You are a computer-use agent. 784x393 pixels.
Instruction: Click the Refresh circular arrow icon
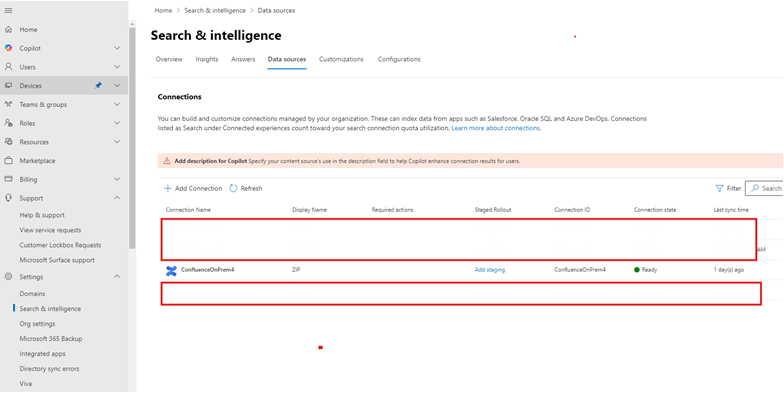(233, 188)
